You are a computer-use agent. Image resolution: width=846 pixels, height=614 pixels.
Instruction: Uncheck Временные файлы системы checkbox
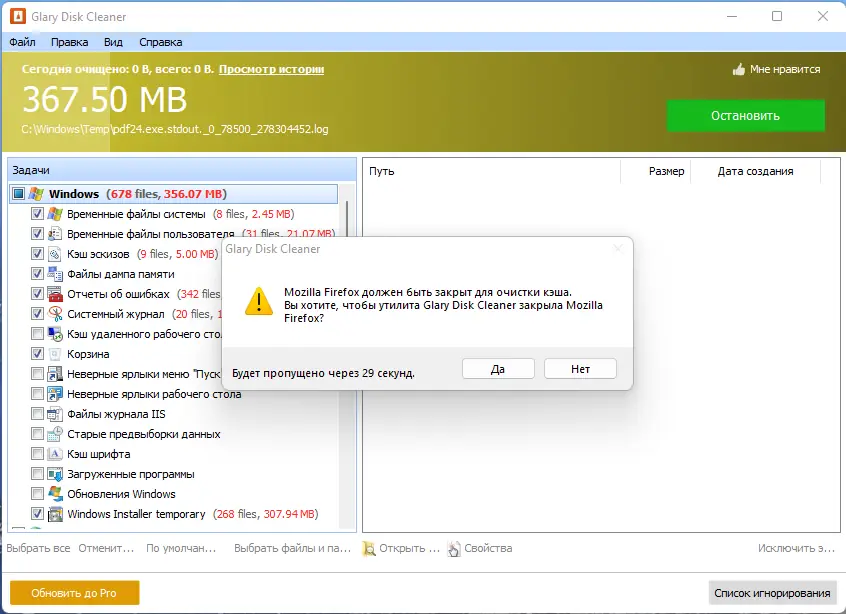pos(37,214)
